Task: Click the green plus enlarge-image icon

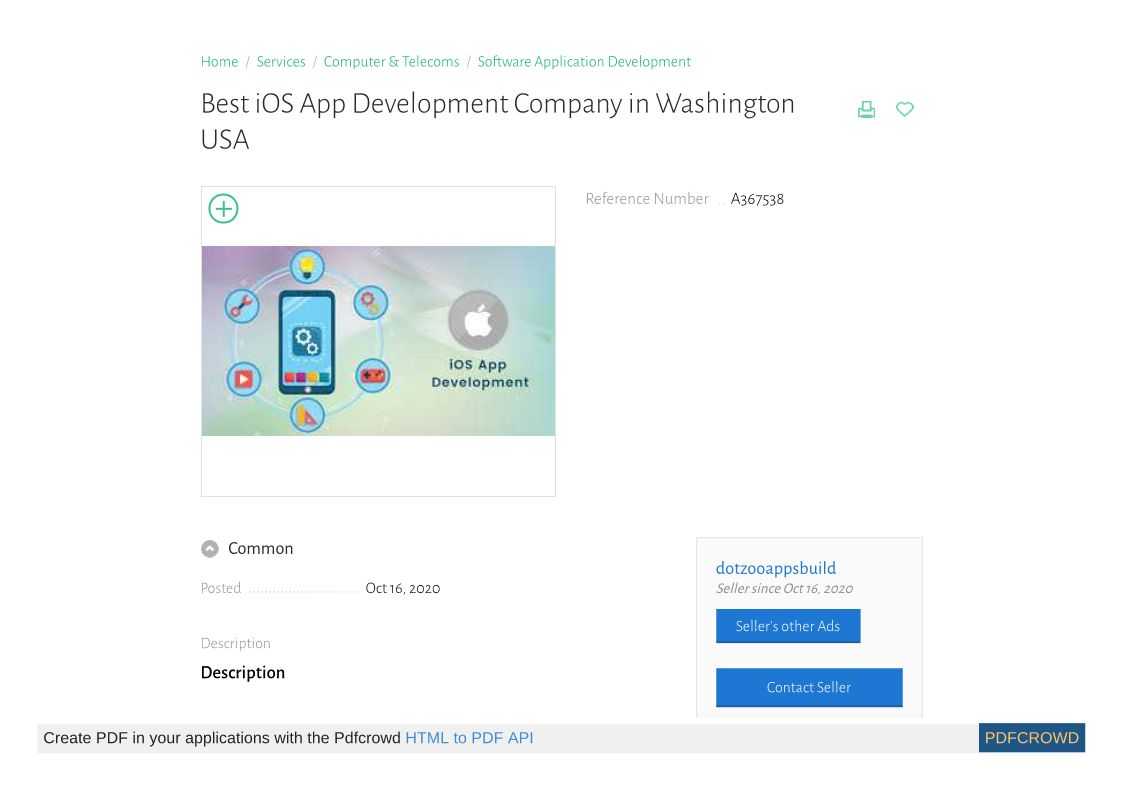Action: pyautogui.click(x=223, y=209)
